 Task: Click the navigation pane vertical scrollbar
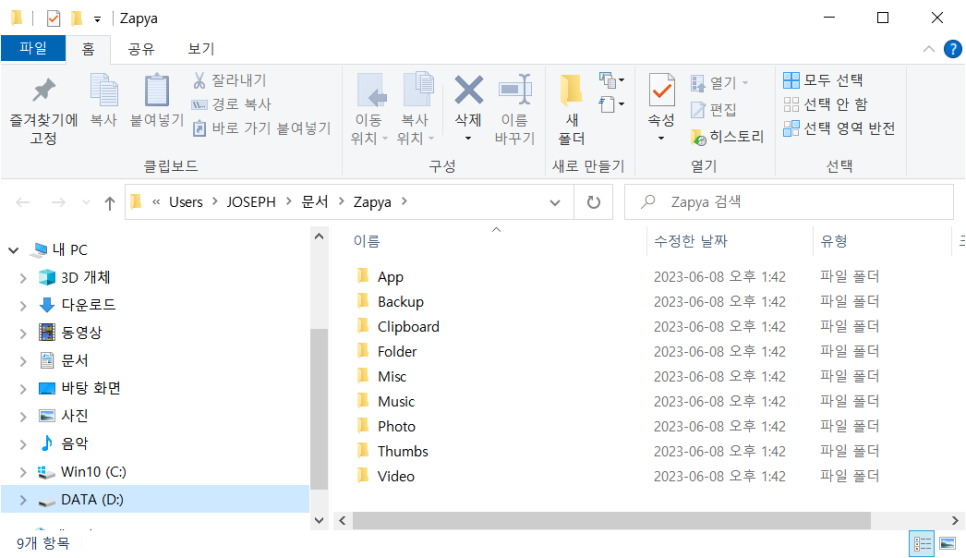(319, 410)
